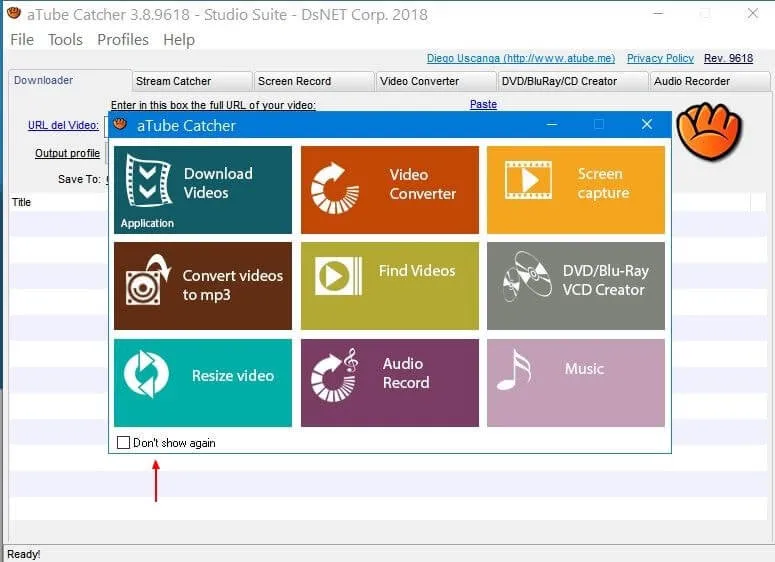Open the Tools menu
The image size is (775, 562).
(x=65, y=40)
